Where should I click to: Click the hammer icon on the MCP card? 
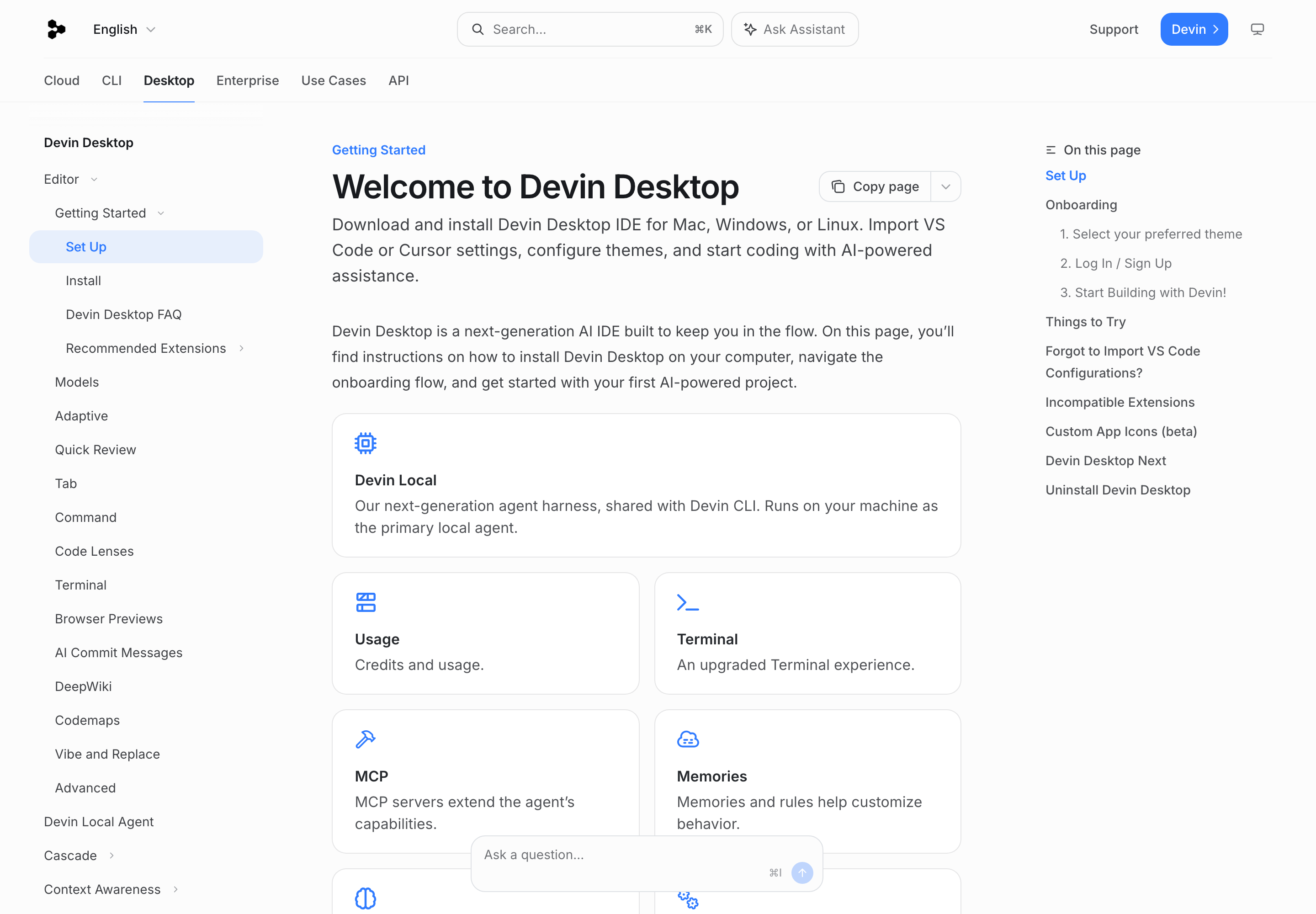[366, 739]
